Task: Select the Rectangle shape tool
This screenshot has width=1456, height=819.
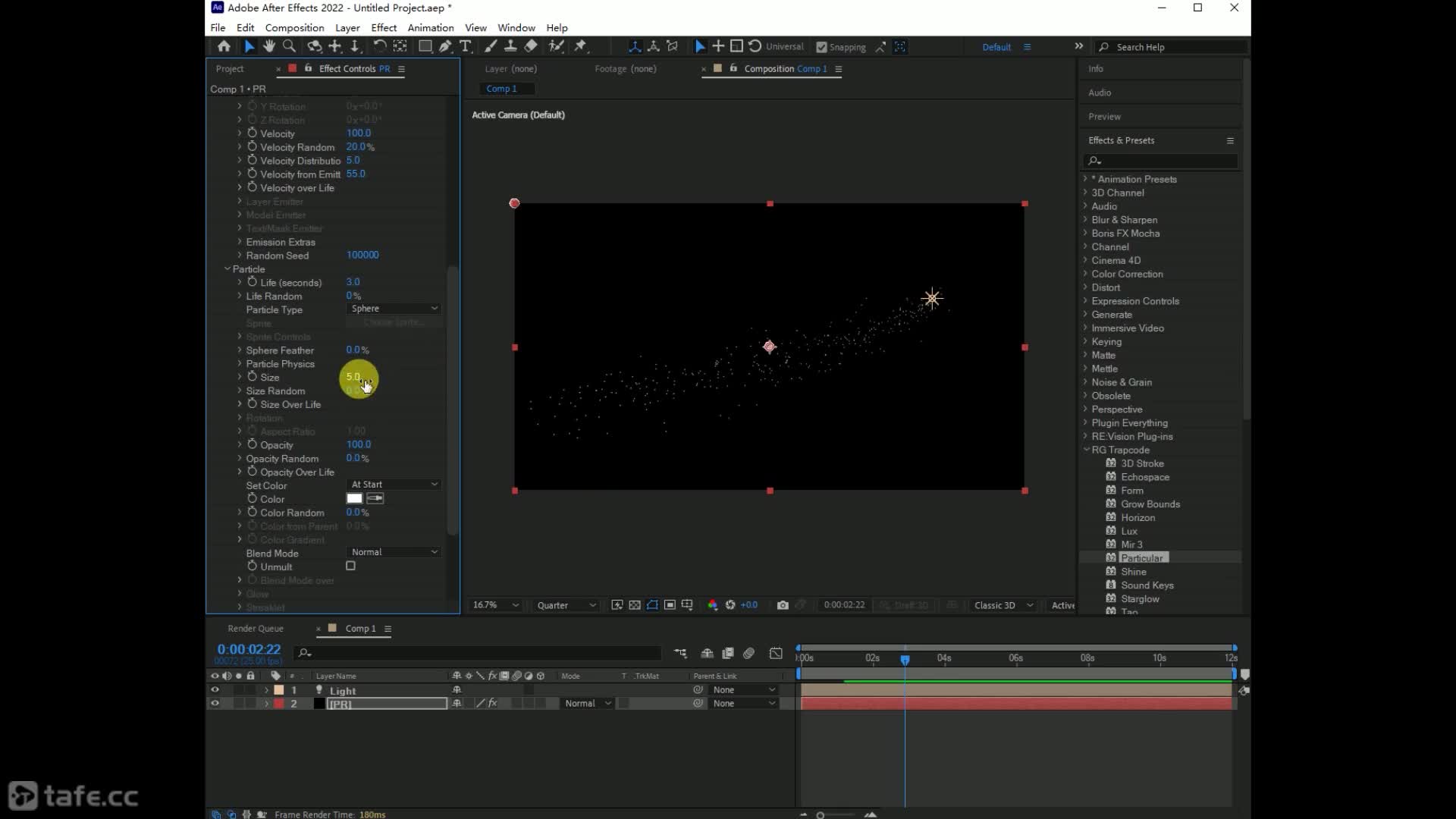Action: tap(425, 46)
